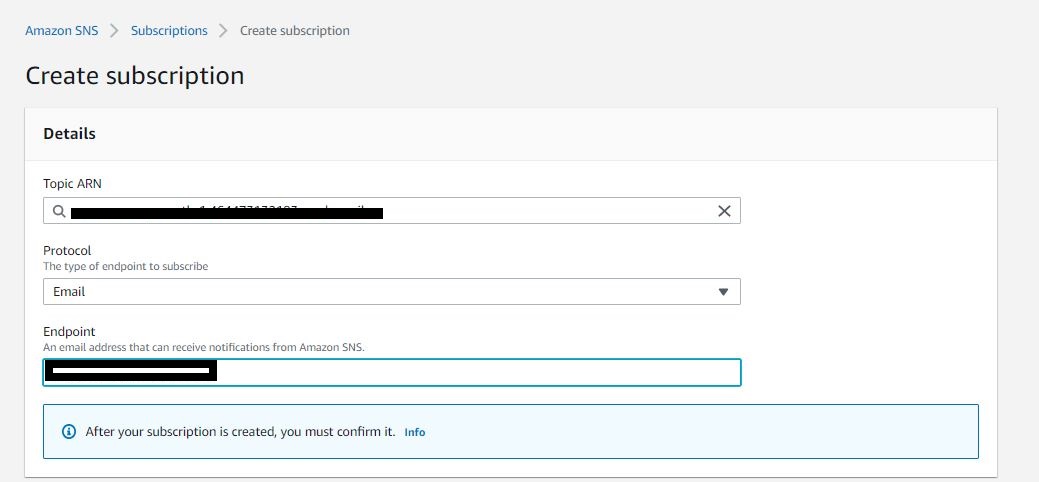Click the chevron separator after Amazon SNS

coord(115,31)
